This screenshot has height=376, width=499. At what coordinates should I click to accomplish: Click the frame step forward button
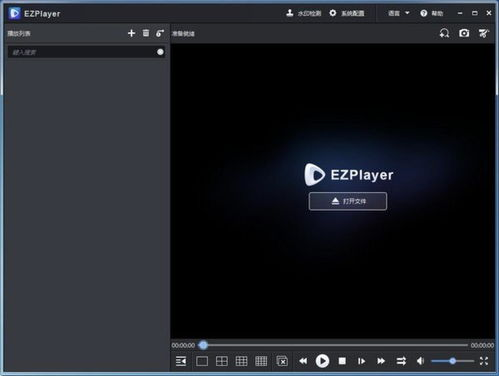click(x=361, y=361)
